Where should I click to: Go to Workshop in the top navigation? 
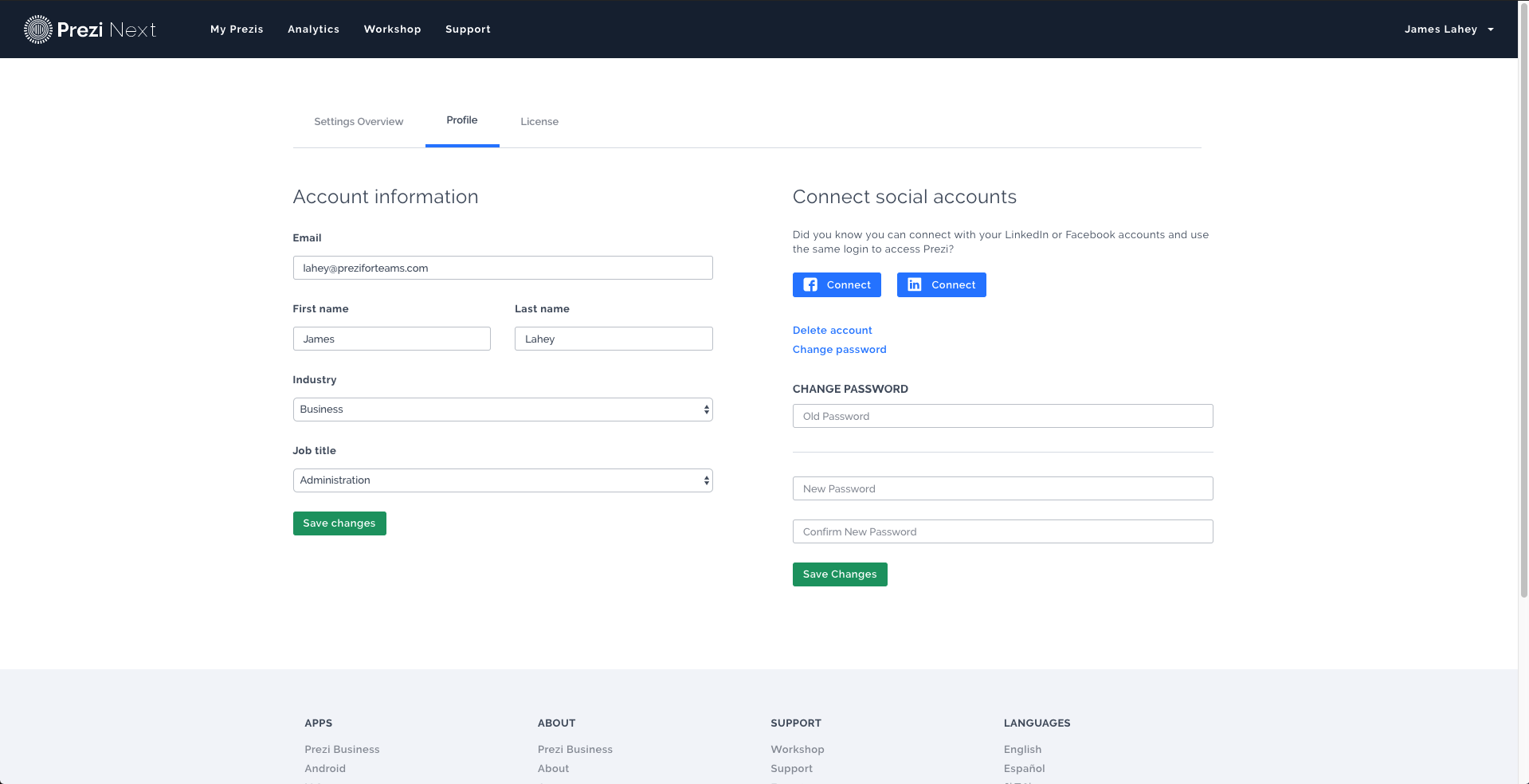point(392,29)
